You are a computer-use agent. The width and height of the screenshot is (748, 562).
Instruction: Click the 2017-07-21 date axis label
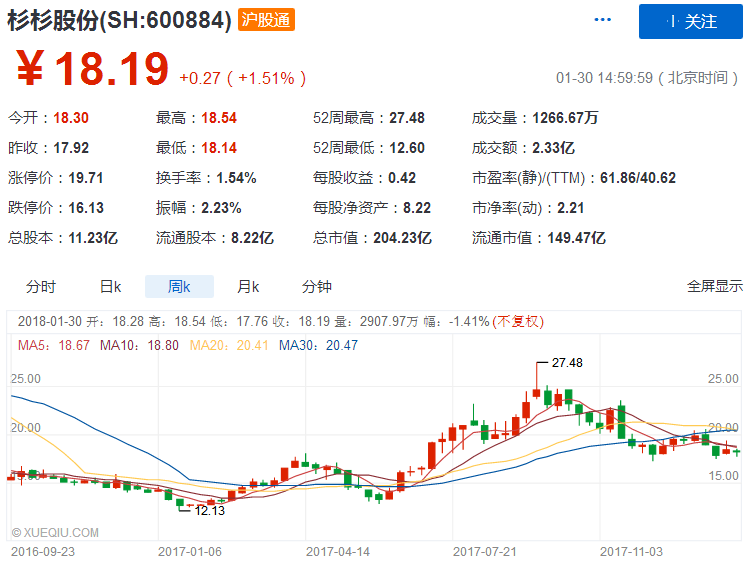(x=482, y=551)
